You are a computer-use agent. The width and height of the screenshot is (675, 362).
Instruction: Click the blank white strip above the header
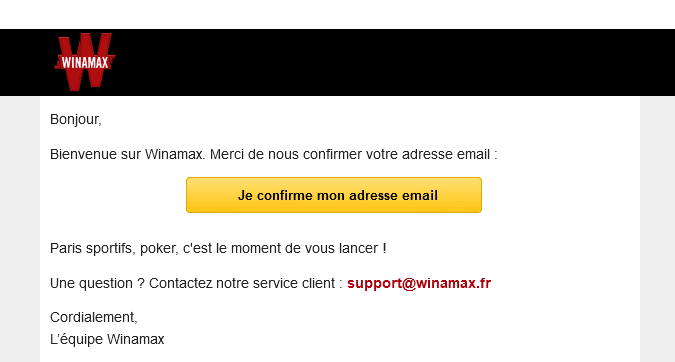pyautogui.click(x=338, y=14)
